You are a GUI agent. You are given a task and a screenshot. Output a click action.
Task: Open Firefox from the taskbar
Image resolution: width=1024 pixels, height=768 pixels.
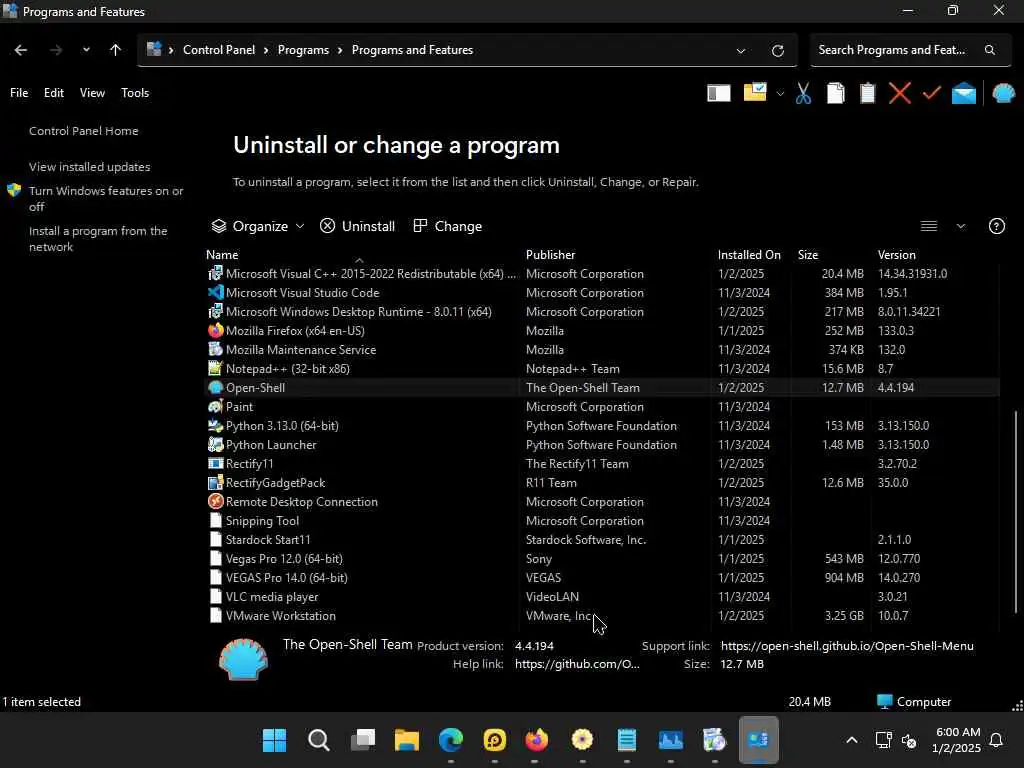[537, 741]
